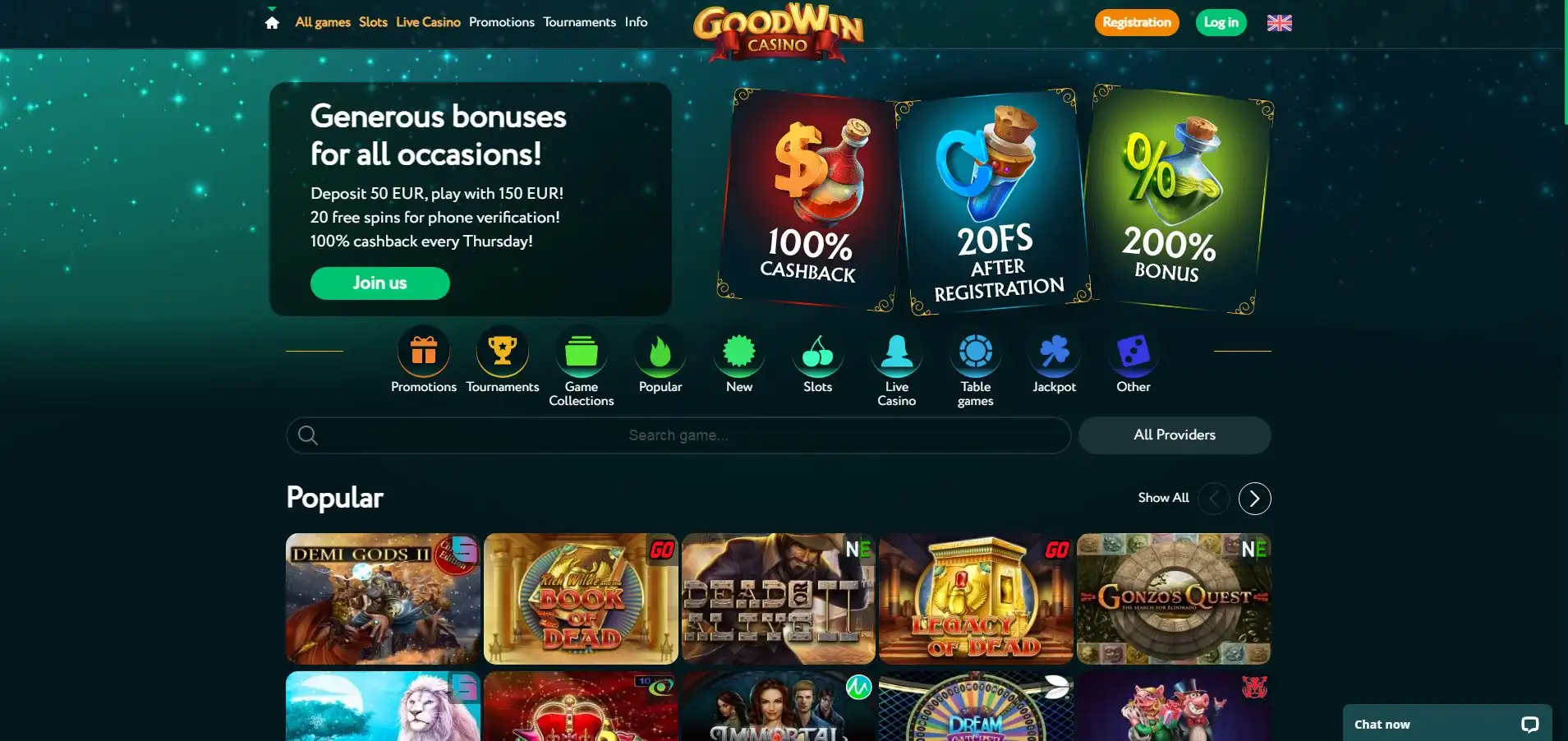Image resolution: width=1568 pixels, height=741 pixels.
Task: Choose the Jackpot clover category icon
Action: click(x=1055, y=352)
